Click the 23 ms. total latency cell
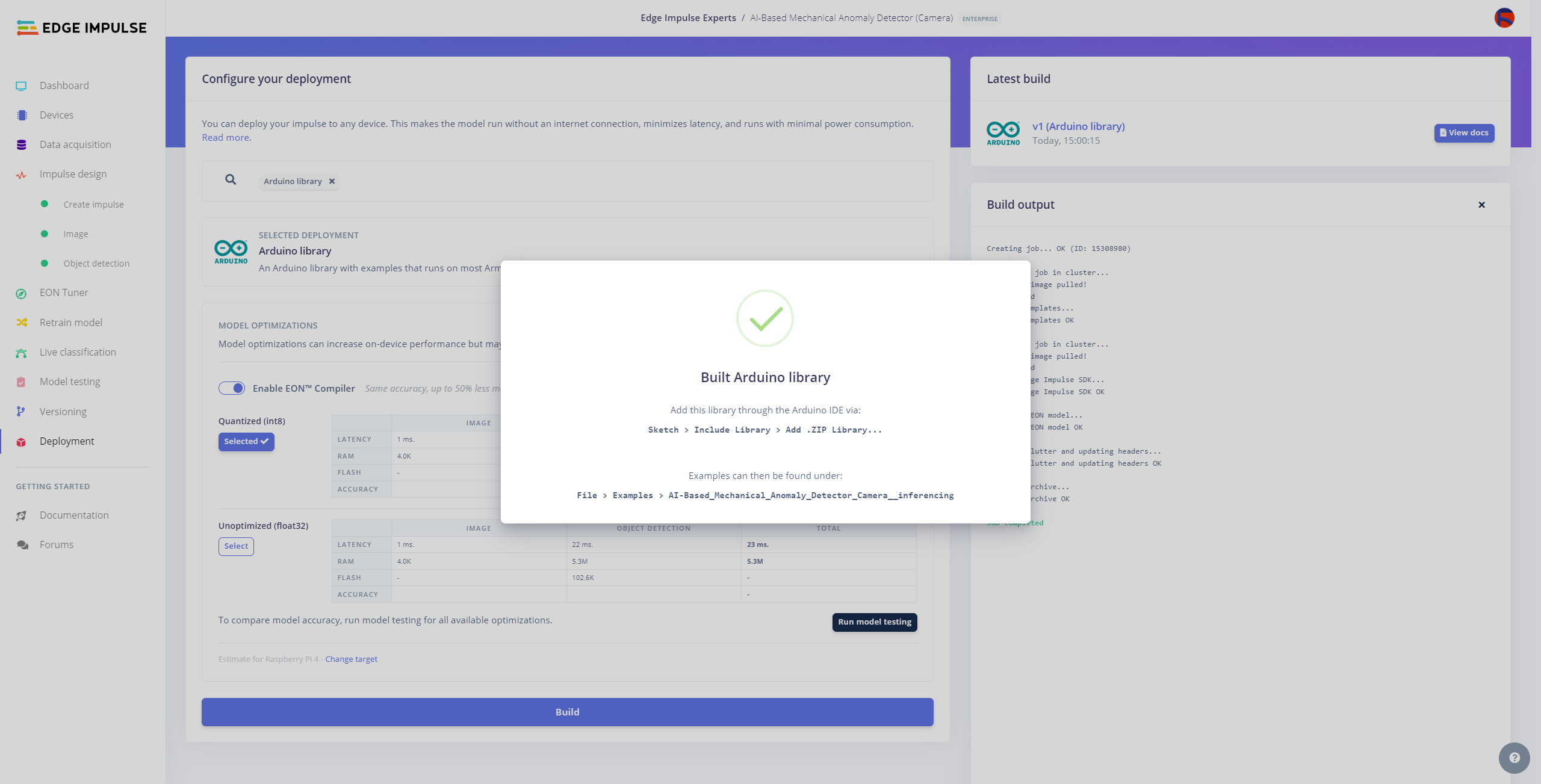The height and width of the screenshot is (784, 1541). tap(828, 545)
